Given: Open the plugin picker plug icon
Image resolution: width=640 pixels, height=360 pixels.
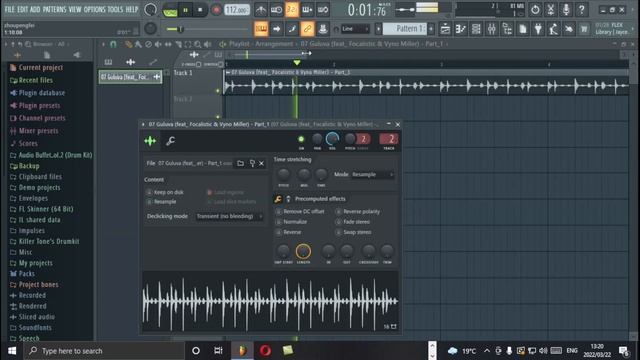Looking at the screenshot, I should coord(538,29).
